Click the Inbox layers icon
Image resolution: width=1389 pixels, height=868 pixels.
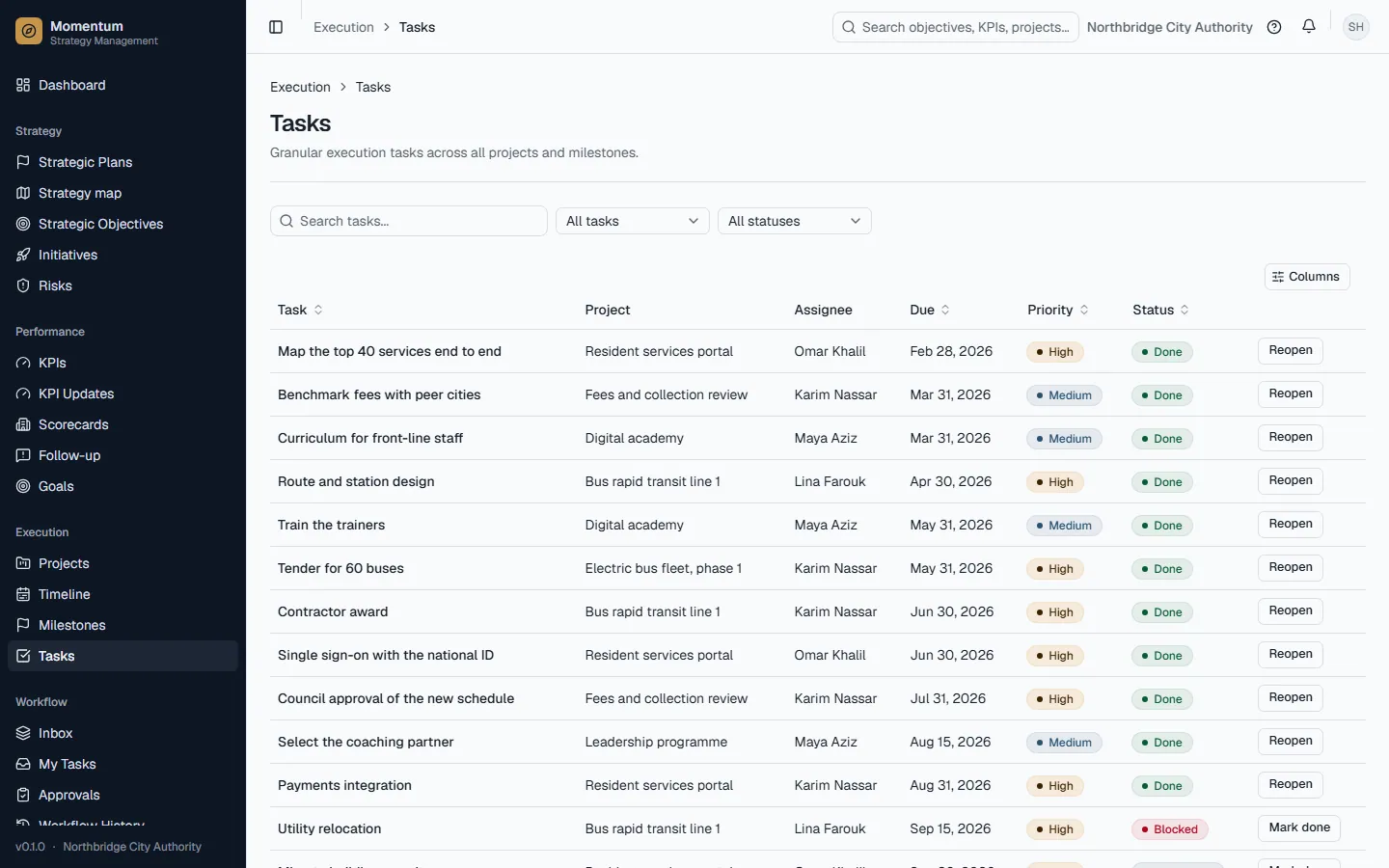23,733
